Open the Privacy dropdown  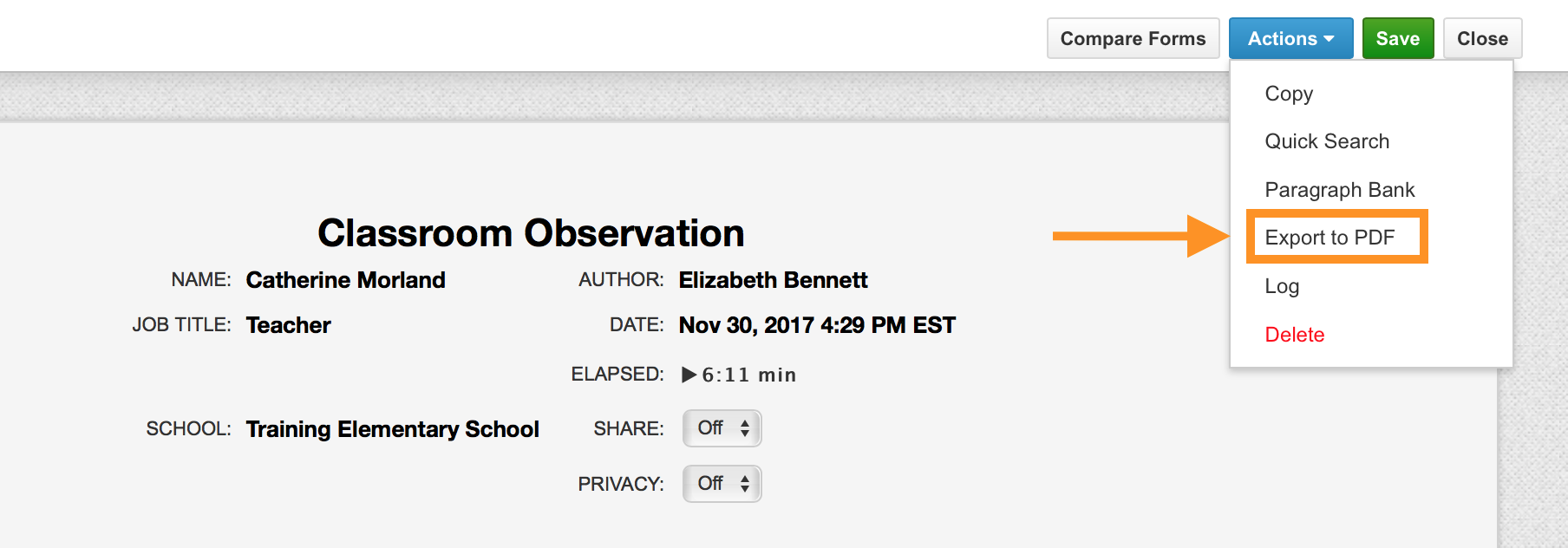point(722,484)
